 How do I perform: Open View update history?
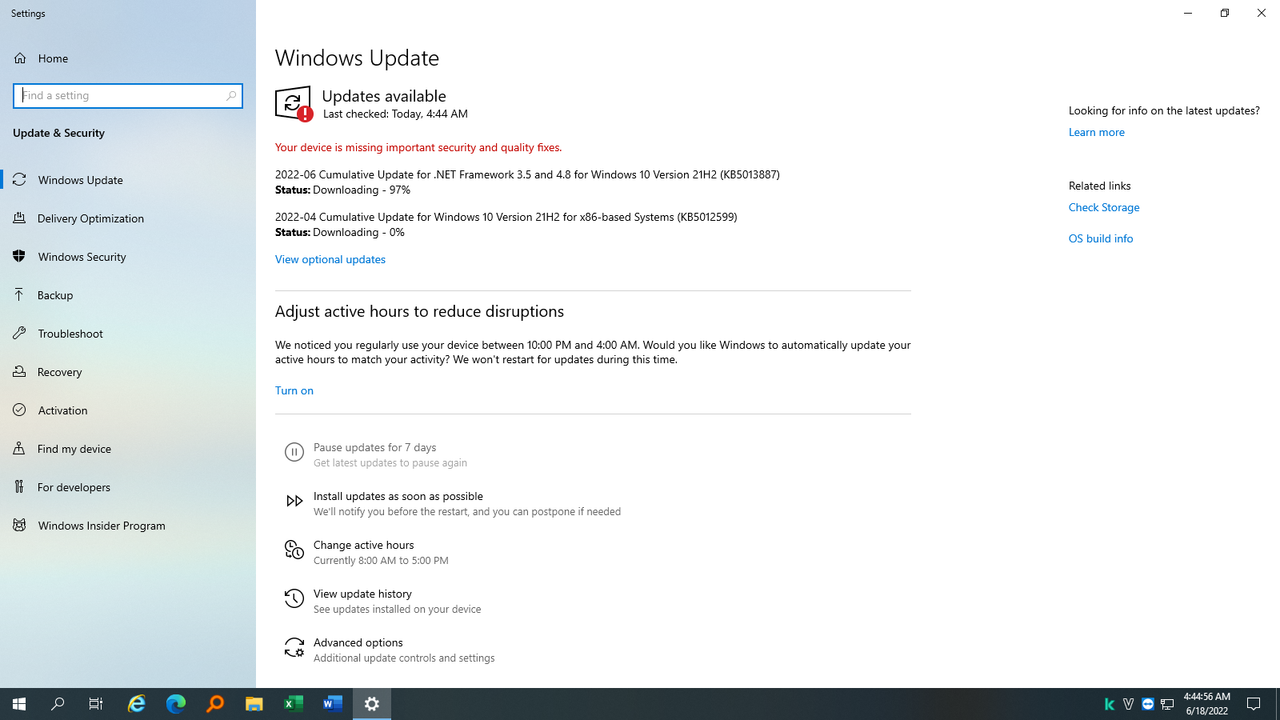pyautogui.click(x=397, y=601)
